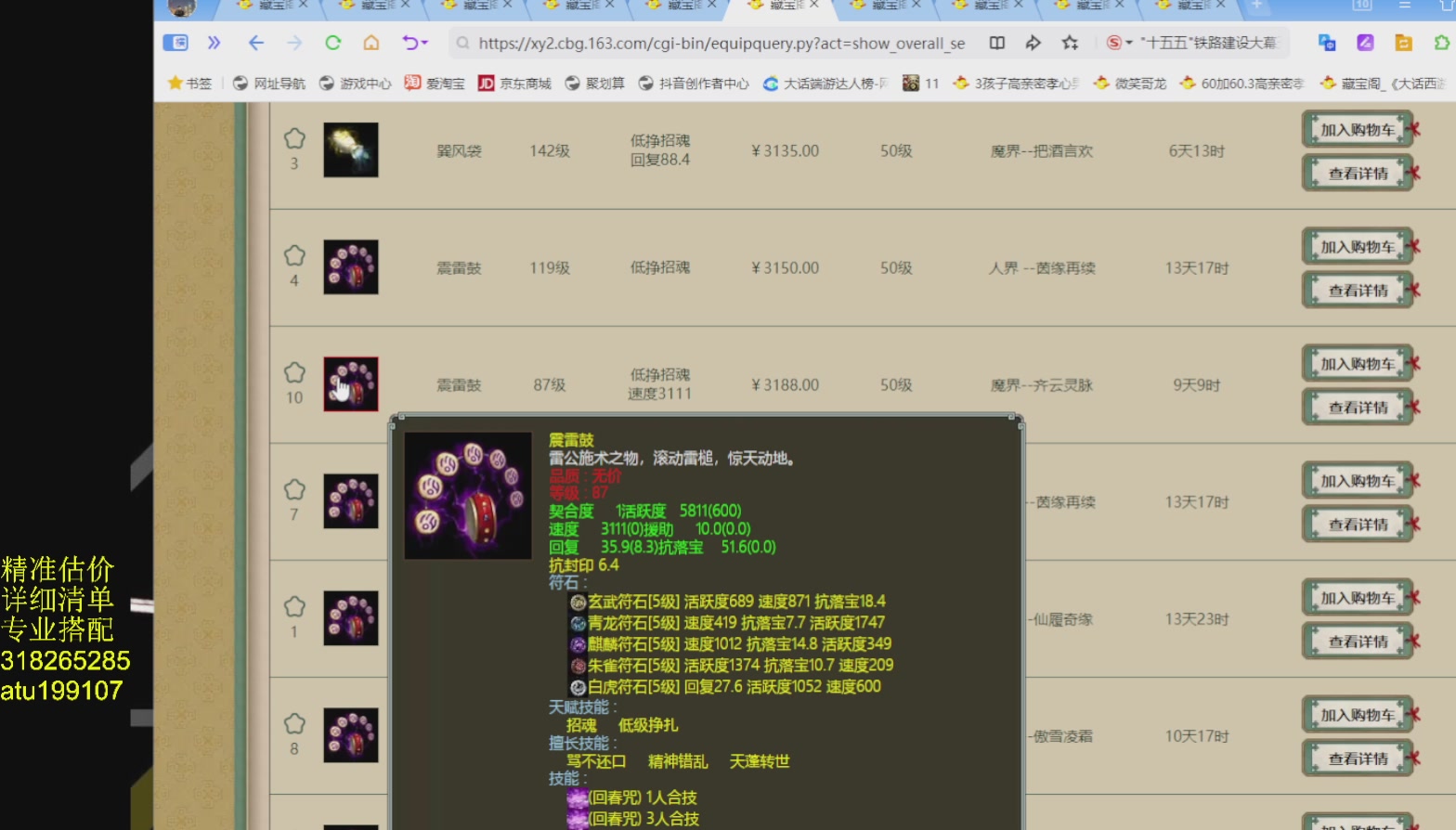1456x830 pixels.
Task: Add 茵缘再续 13天17时 listing to cart
Action: [x=1358, y=481]
